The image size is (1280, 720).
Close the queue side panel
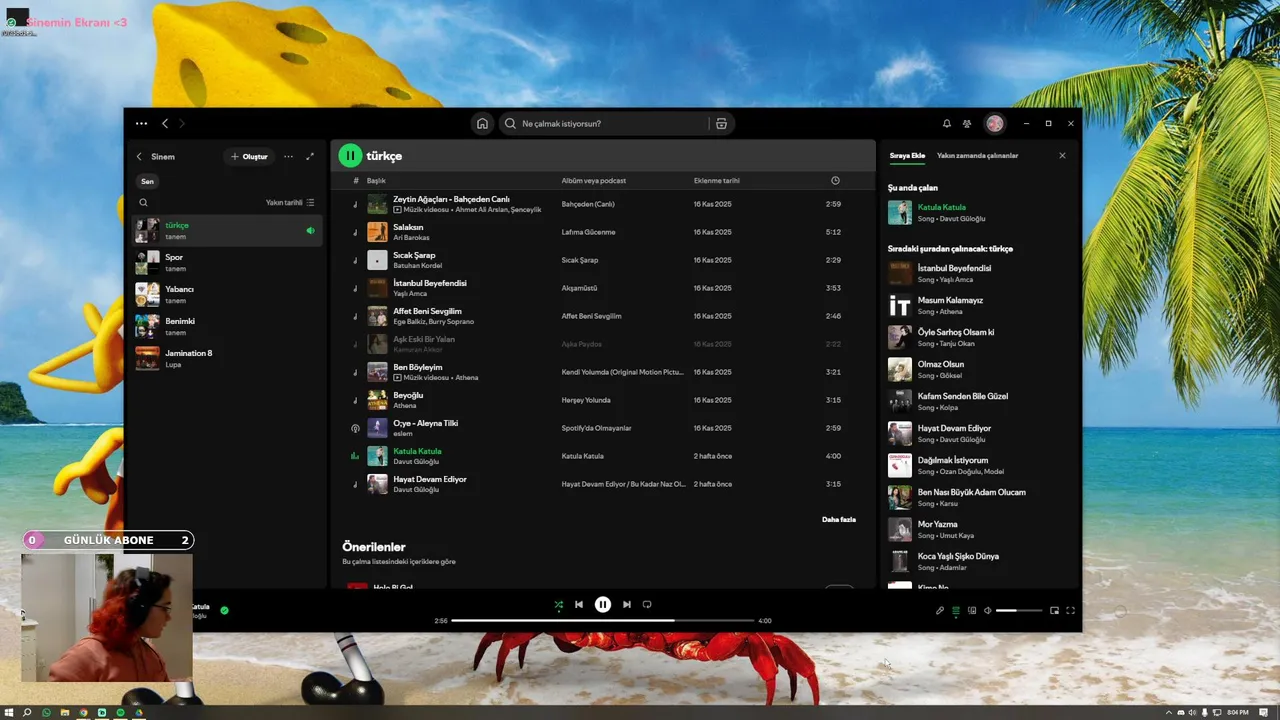1062,156
